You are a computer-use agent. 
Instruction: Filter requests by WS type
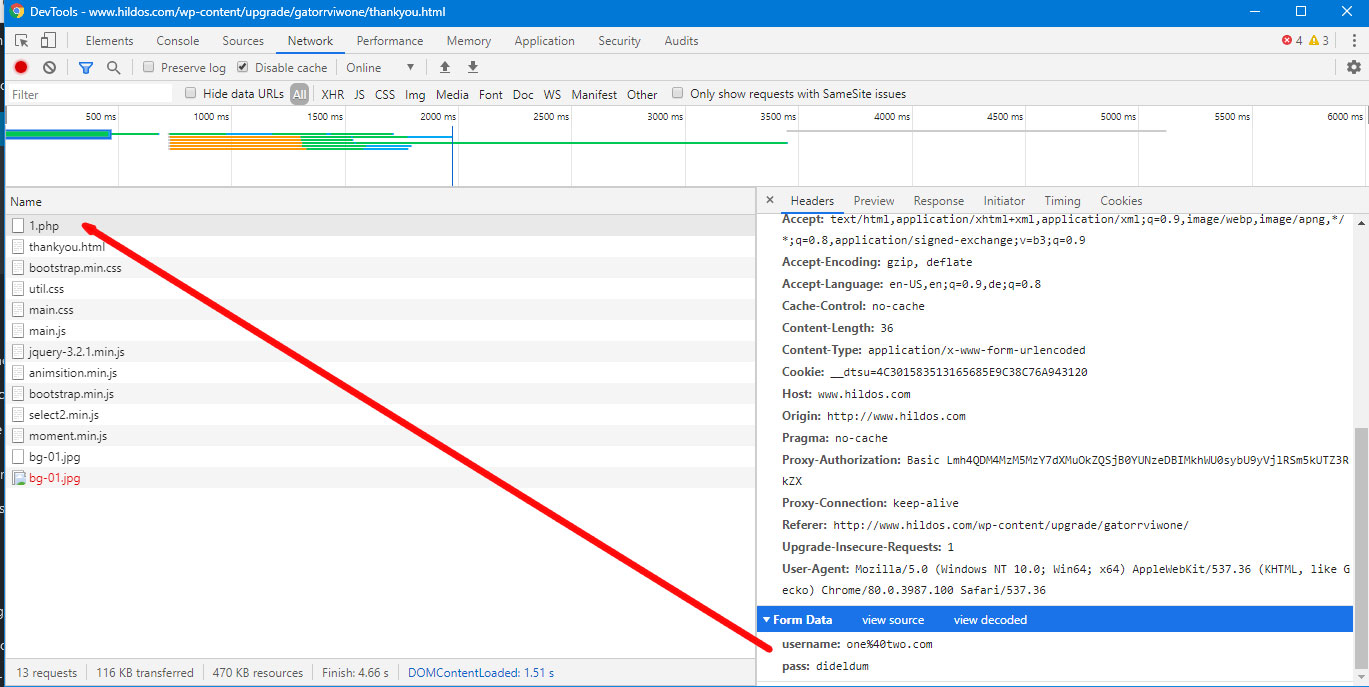pyautogui.click(x=552, y=94)
